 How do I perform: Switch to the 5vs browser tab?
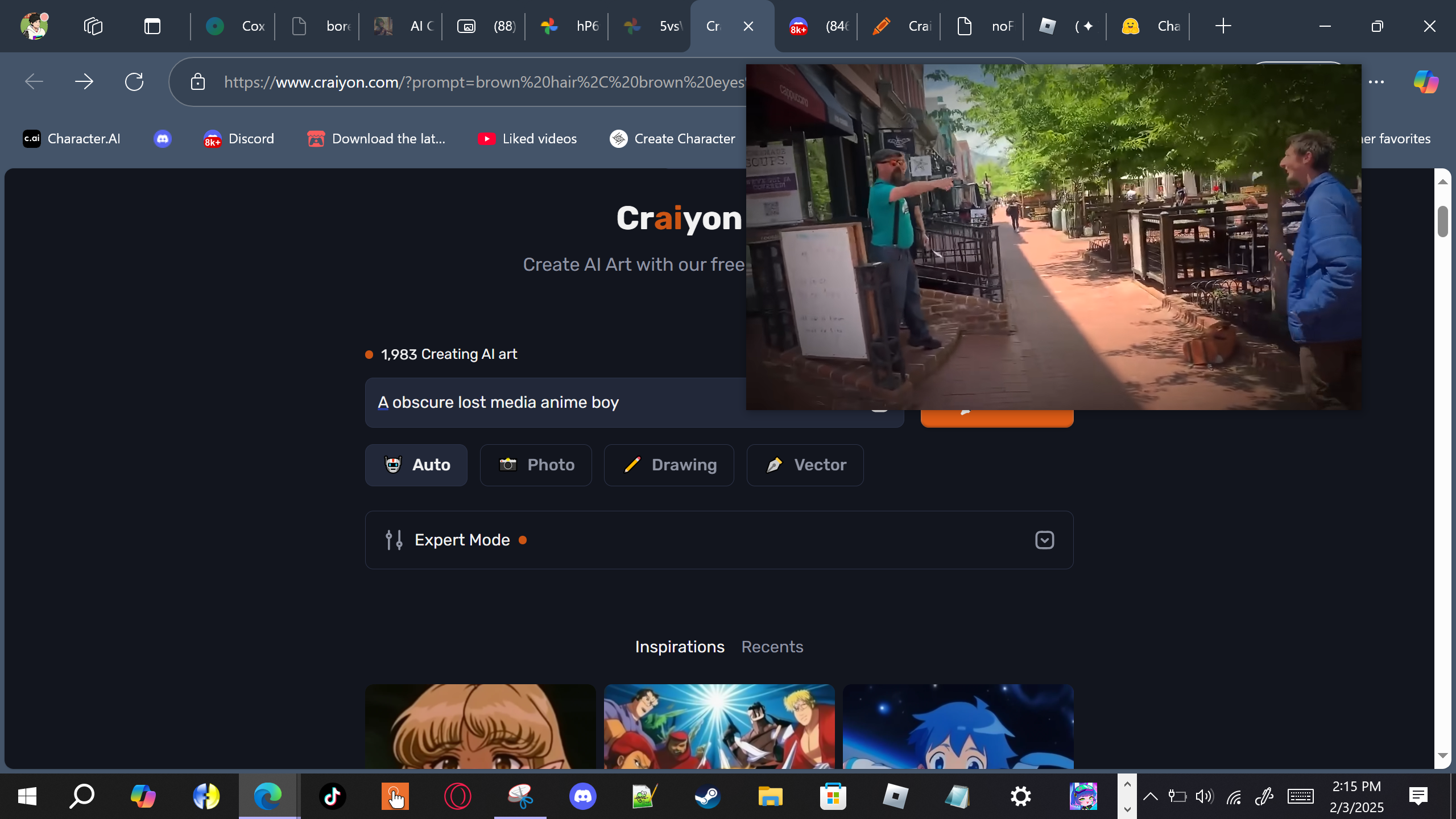click(651, 26)
